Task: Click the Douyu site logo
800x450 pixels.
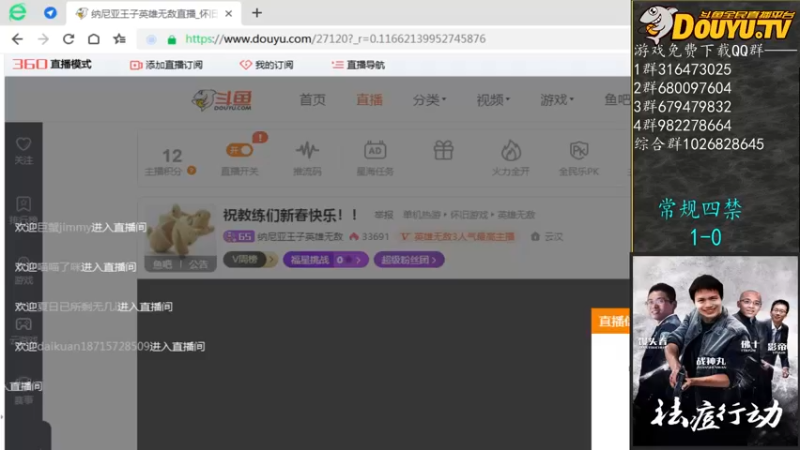Action: pos(222,100)
